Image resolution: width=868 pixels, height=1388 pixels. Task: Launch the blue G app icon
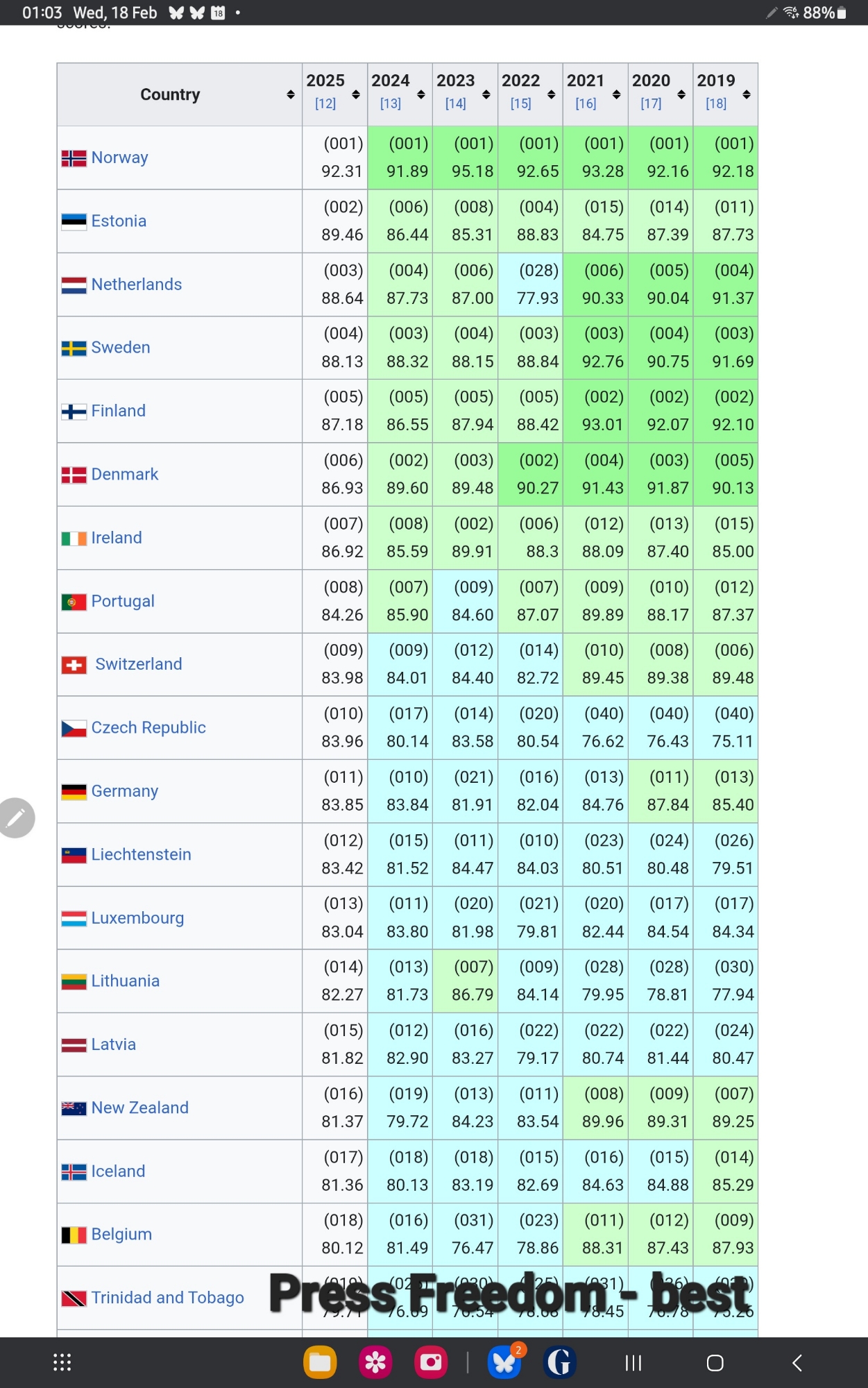559,1362
